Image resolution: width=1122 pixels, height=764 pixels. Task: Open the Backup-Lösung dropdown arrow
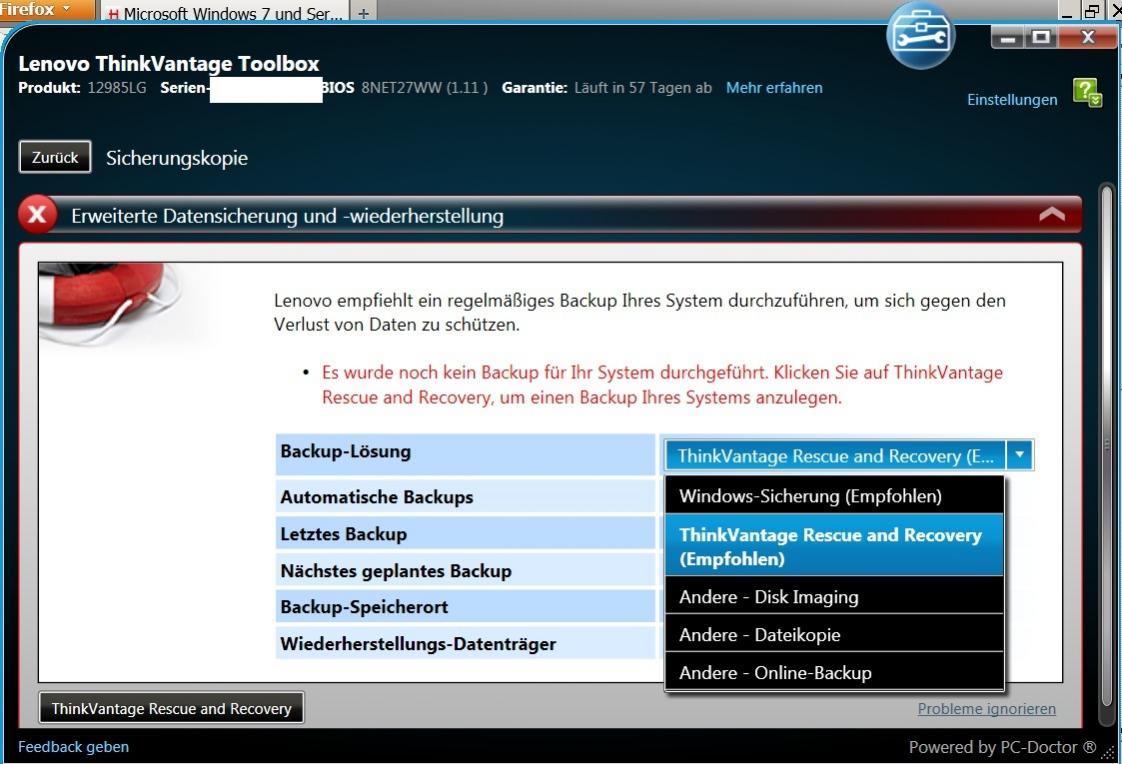tap(1020, 454)
